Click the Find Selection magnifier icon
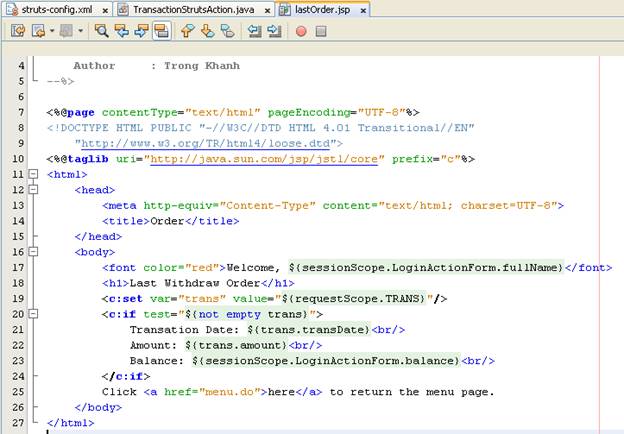This screenshot has height=434, width=624. point(101,31)
